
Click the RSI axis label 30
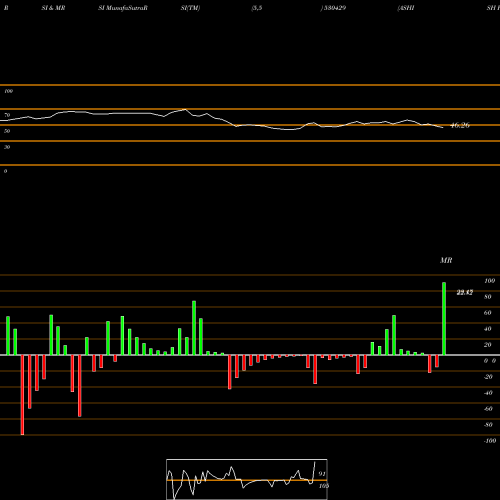(x=7, y=147)
